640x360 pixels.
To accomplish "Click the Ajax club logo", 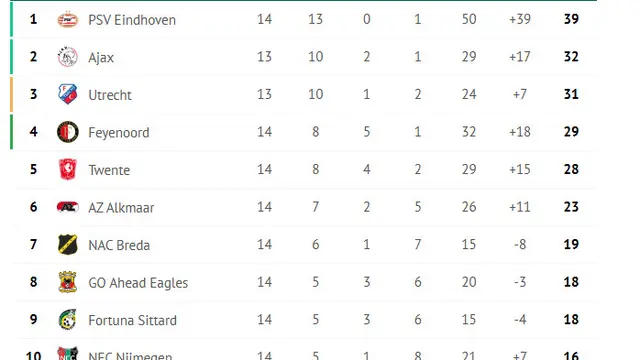I will 68,57.
